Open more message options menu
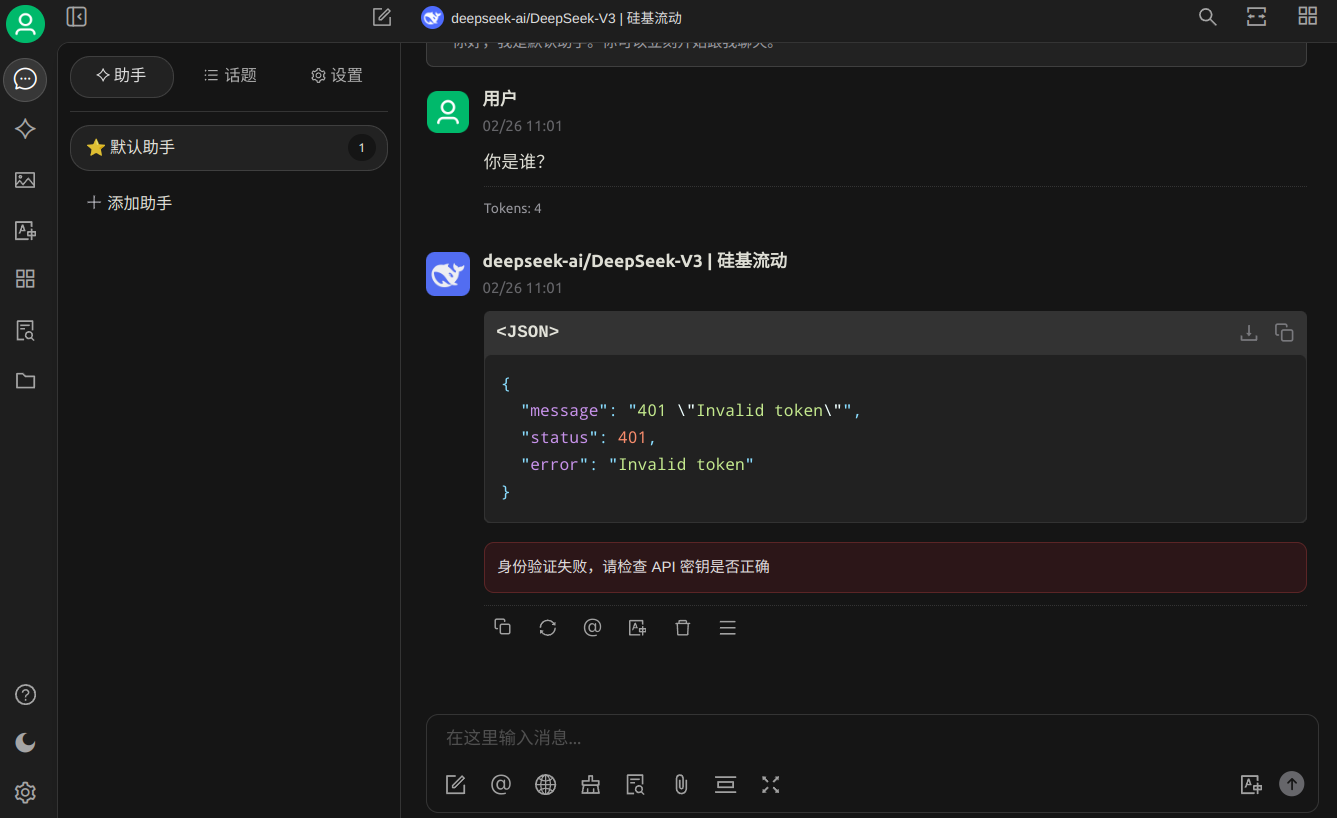 click(x=728, y=628)
